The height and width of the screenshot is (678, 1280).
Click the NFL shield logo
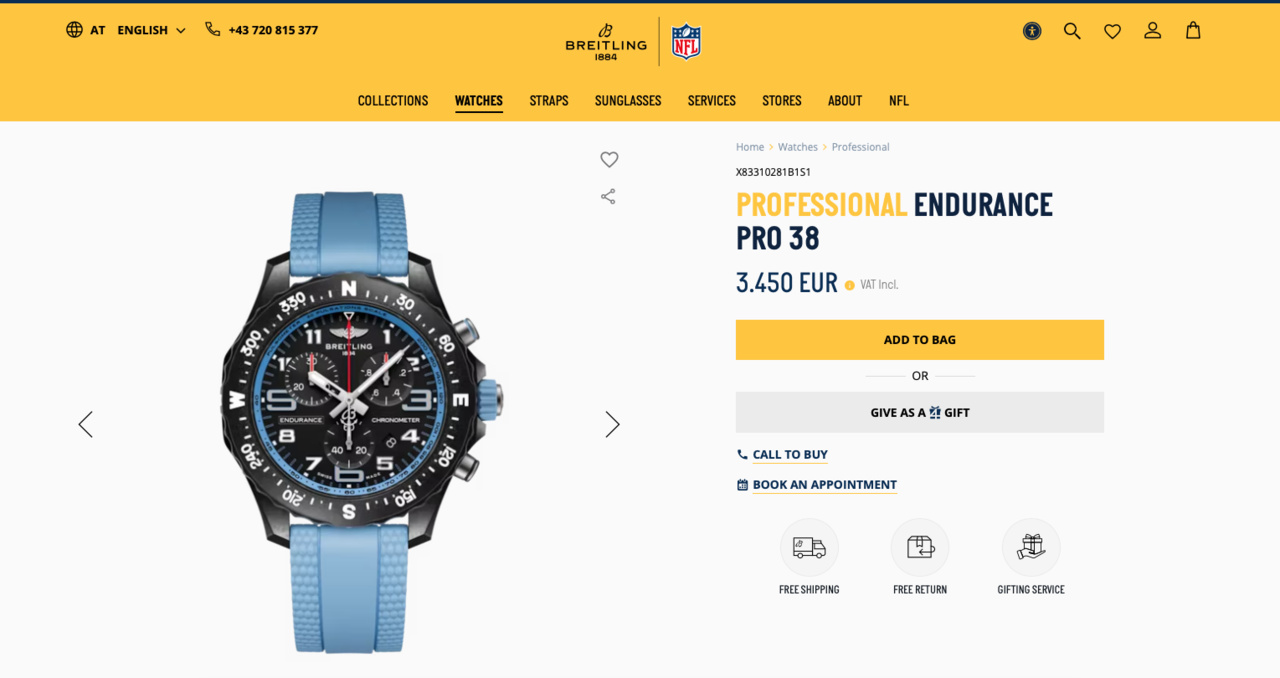686,42
